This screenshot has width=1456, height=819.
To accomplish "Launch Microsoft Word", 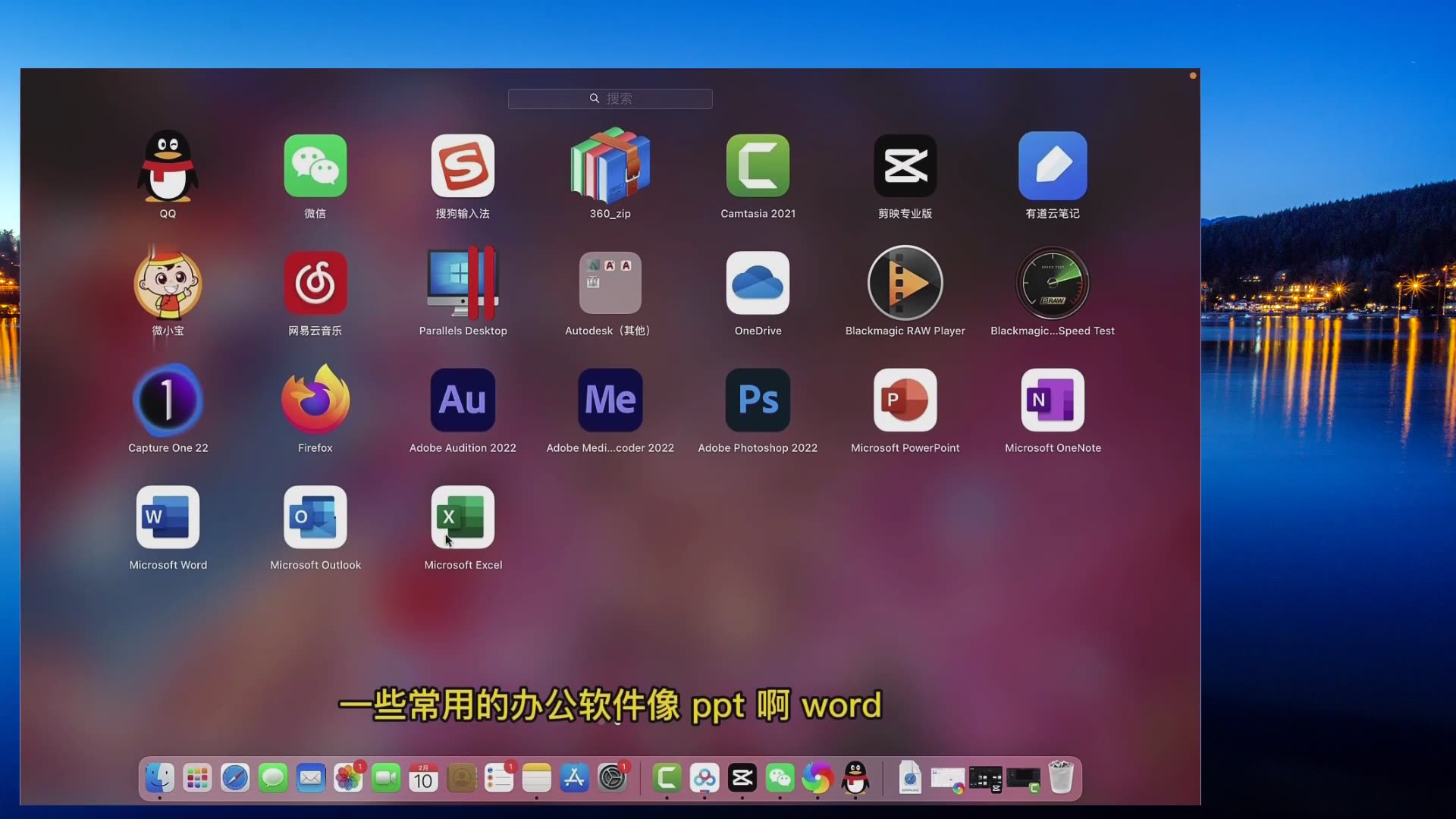I will (x=168, y=517).
